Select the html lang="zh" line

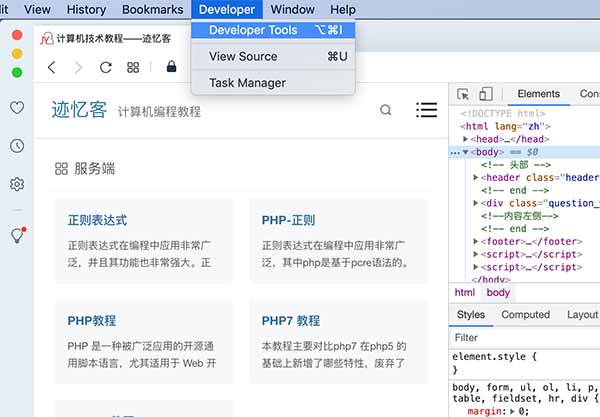pos(505,126)
